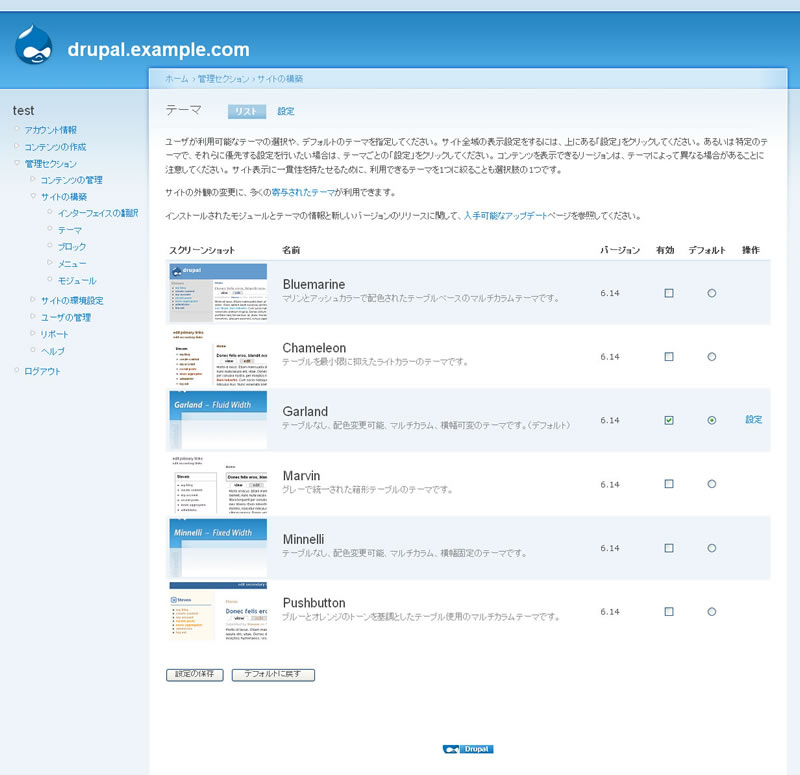Click the Minnelli theme name

pos(303,539)
